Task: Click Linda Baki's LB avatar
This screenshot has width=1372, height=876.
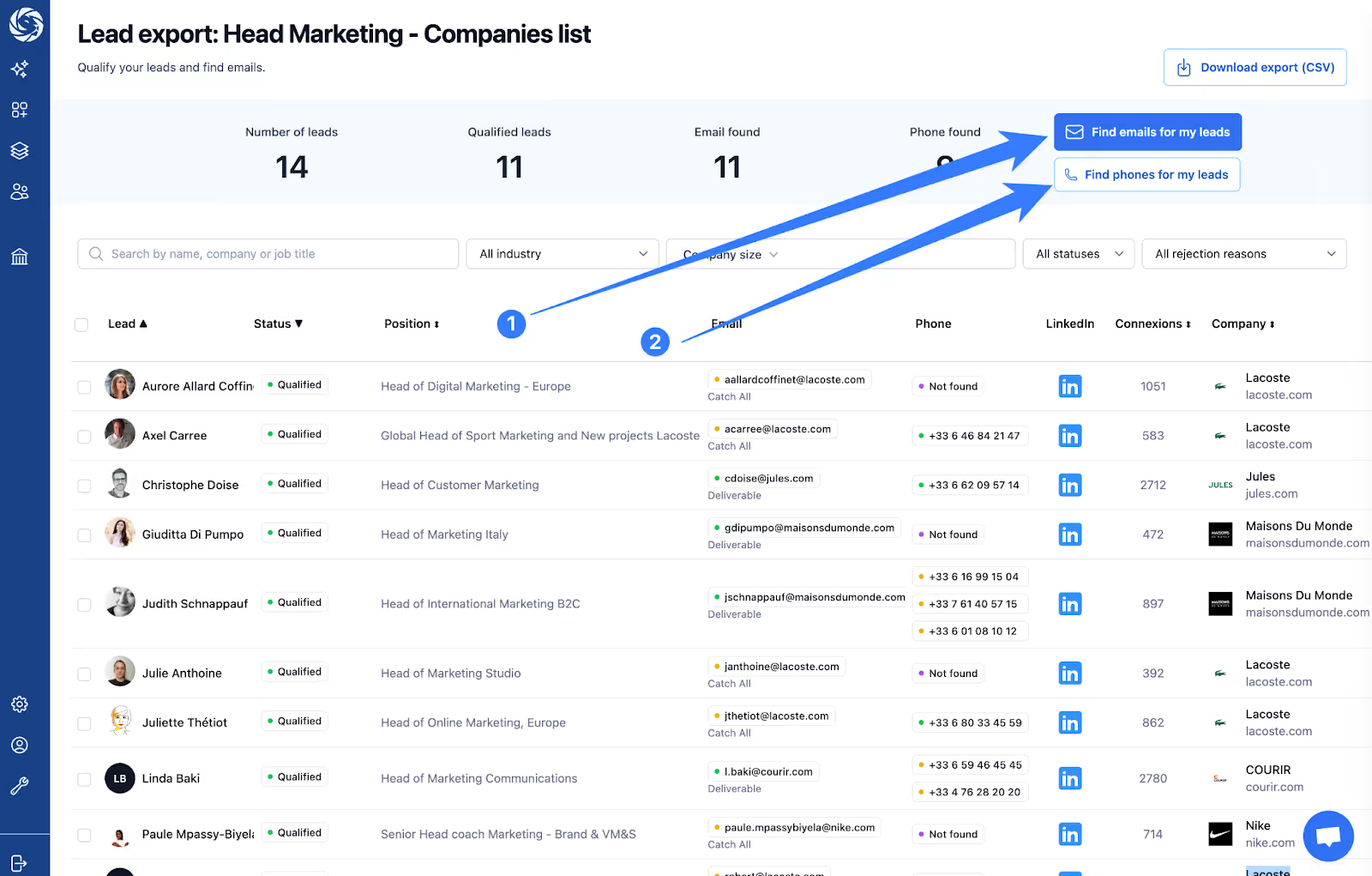Action: [x=120, y=778]
